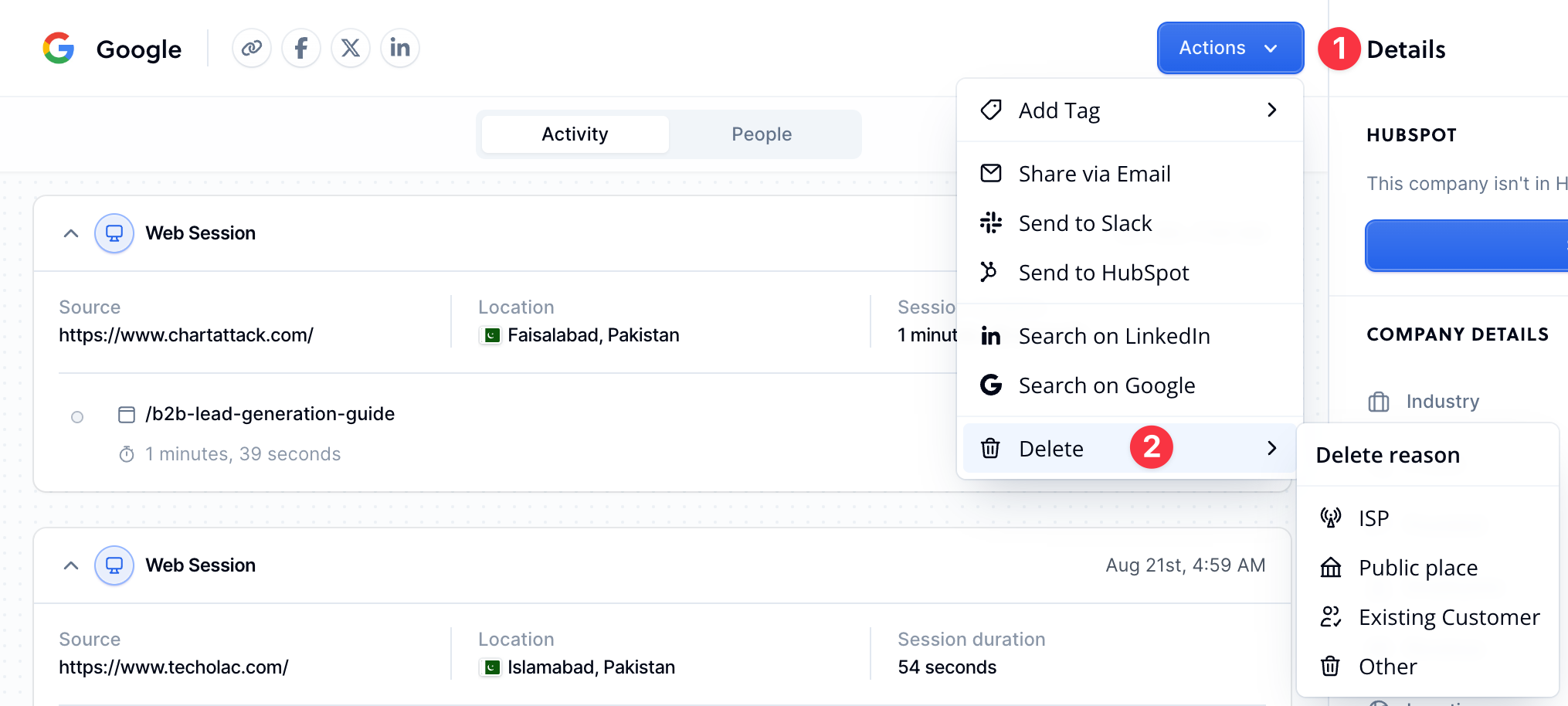Click Islamabad, Pakistan location text

pos(591,667)
